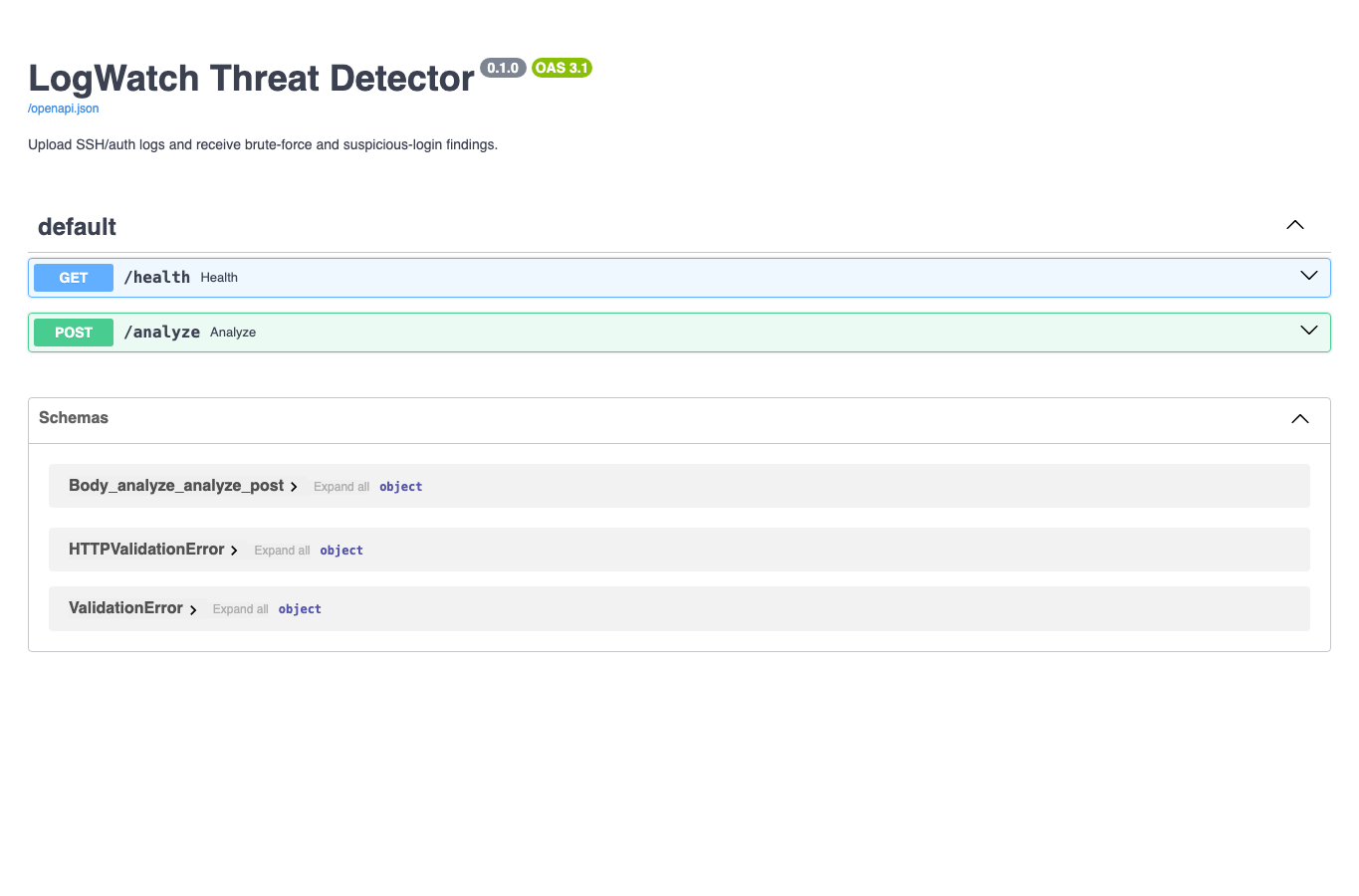1359x896 pixels.
Task: Collapse the Schemas section chevron
Action: tap(1299, 419)
